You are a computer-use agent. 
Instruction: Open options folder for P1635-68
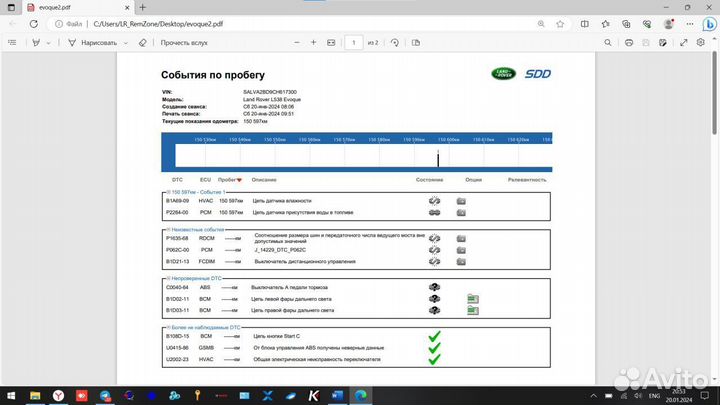(461, 238)
